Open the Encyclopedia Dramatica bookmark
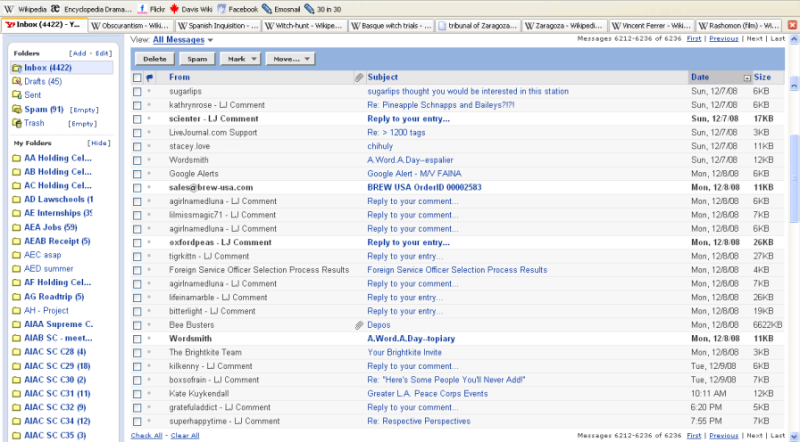 pos(91,9)
